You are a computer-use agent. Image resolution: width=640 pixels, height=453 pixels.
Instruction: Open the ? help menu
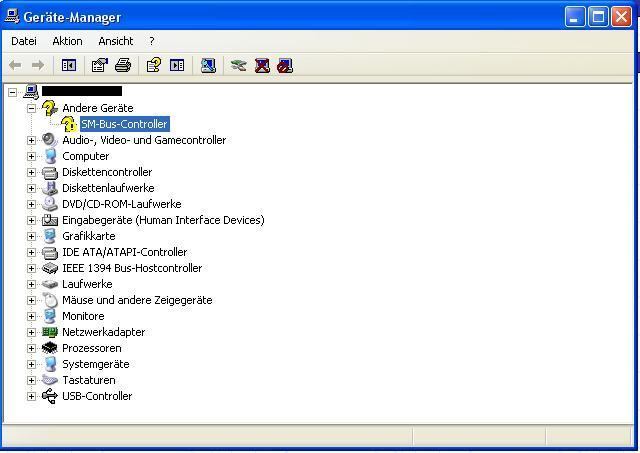(152, 41)
